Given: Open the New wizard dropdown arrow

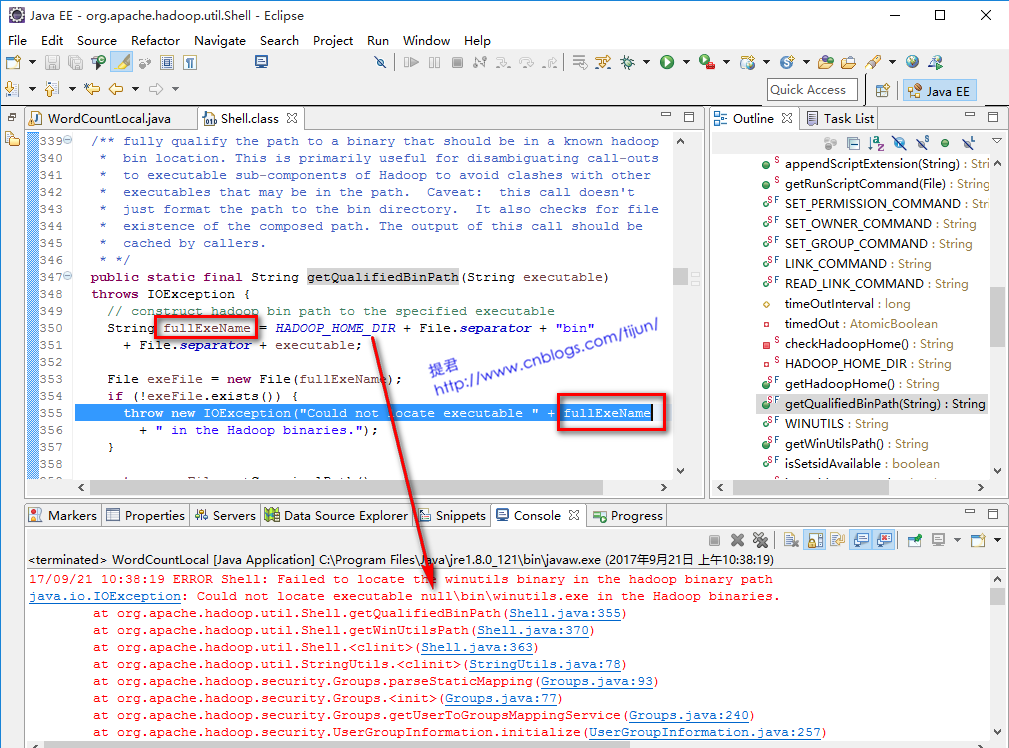Looking at the screenshot, I should click(x=32, y=62).
